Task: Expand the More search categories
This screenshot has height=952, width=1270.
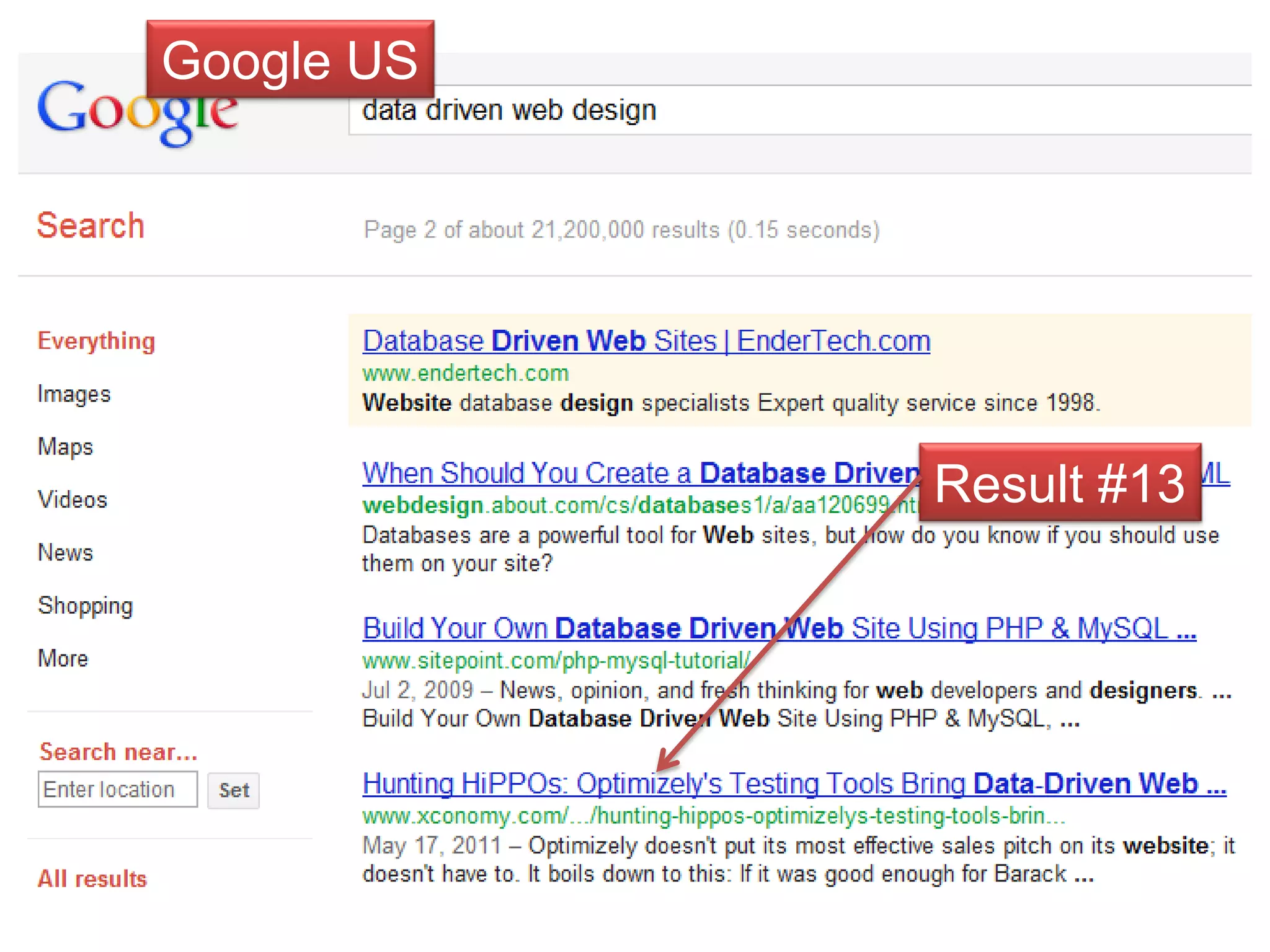Action: 63,658
